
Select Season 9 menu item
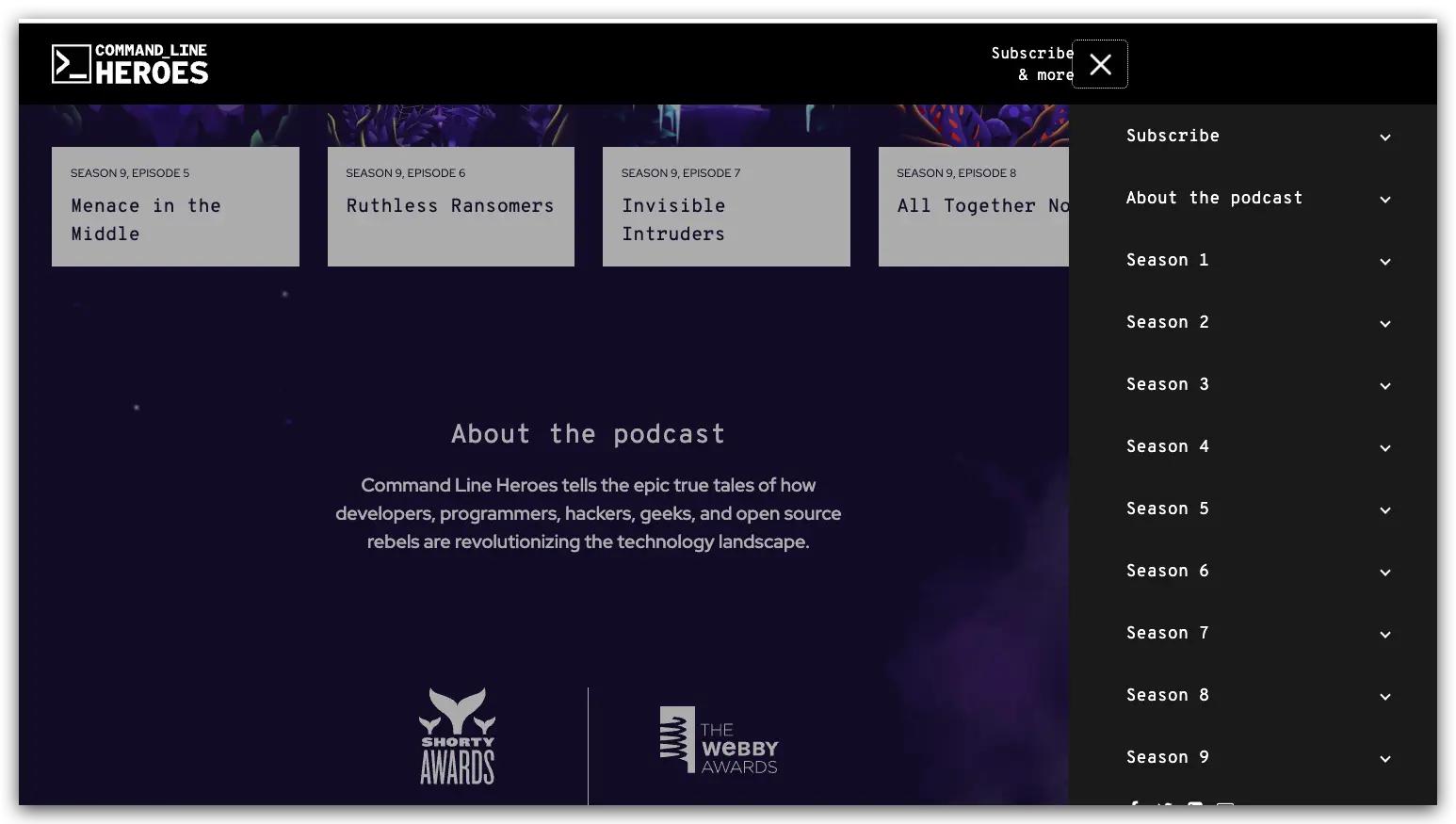(x=1168, y=757)
